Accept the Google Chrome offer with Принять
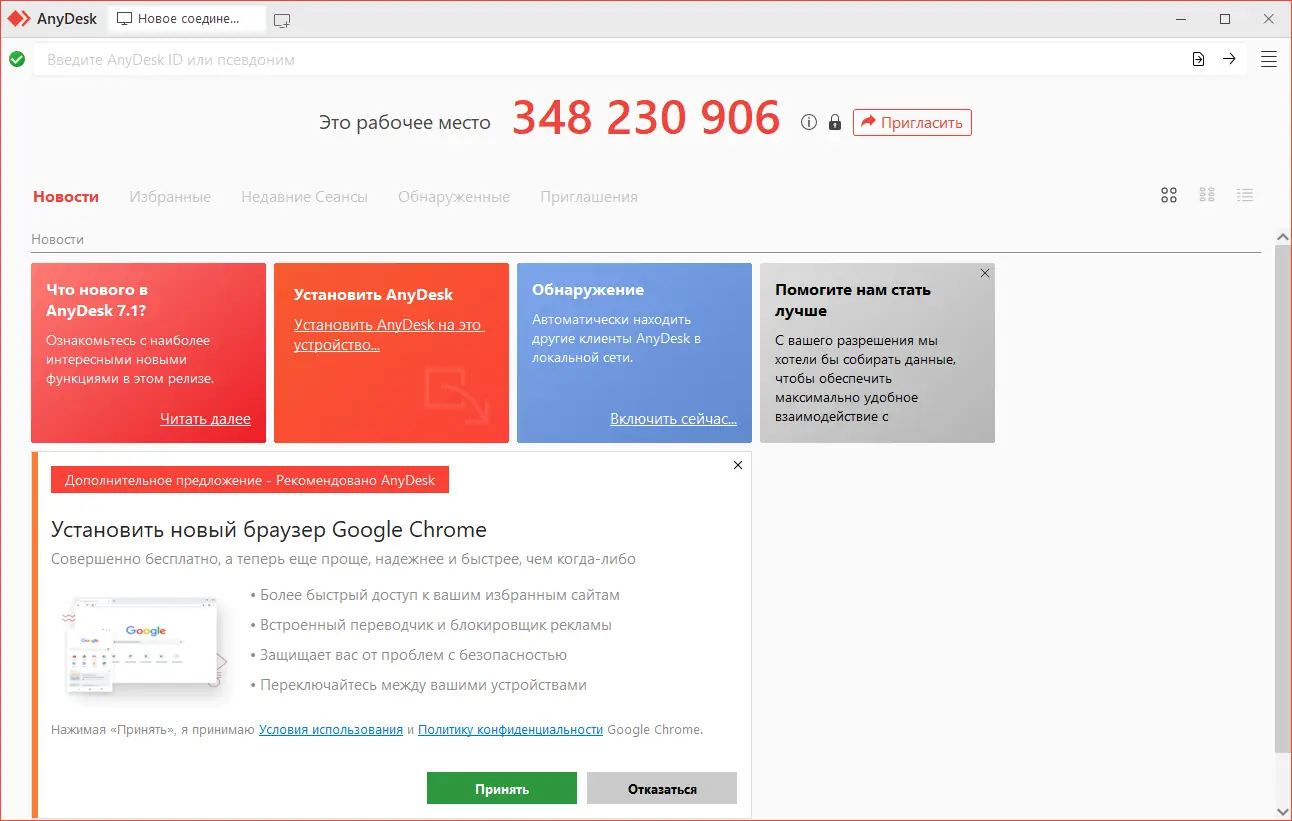The width and height of the screenshot is (1292, 821). pos(501,787)
